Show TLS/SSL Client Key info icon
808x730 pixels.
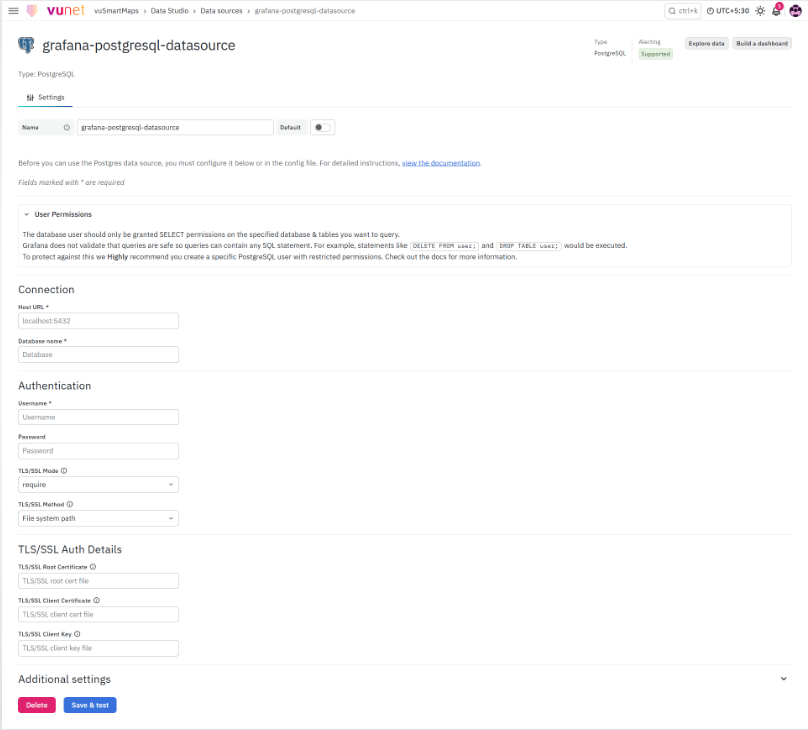pos(77,634)
